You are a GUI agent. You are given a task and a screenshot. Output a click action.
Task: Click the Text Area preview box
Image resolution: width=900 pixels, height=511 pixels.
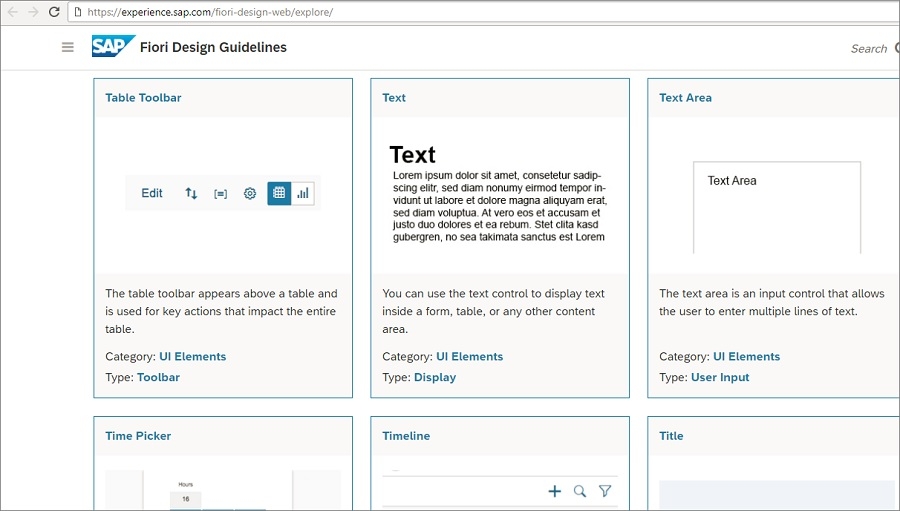click(x=777, y=207)
